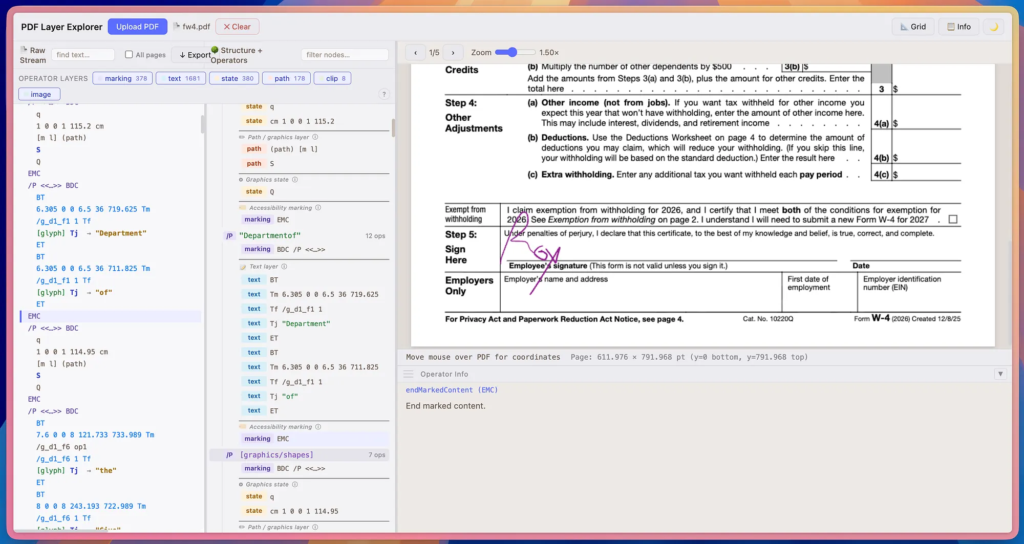Click the fw4.pdf file icon

click(176, 27)
